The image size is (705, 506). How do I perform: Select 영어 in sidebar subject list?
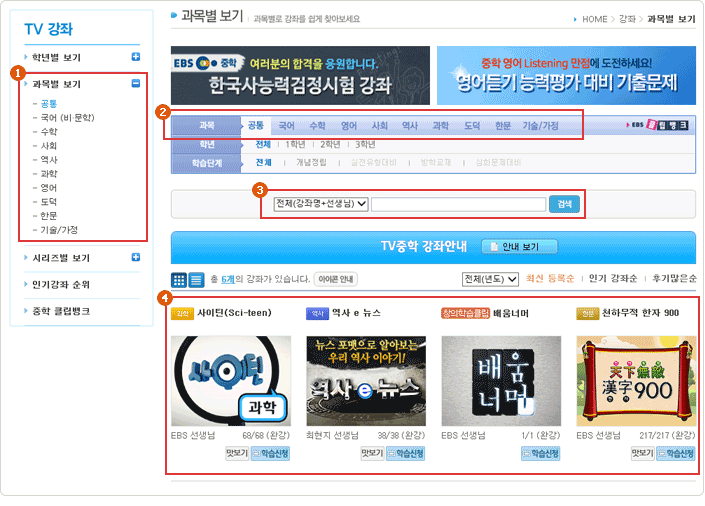49,188
